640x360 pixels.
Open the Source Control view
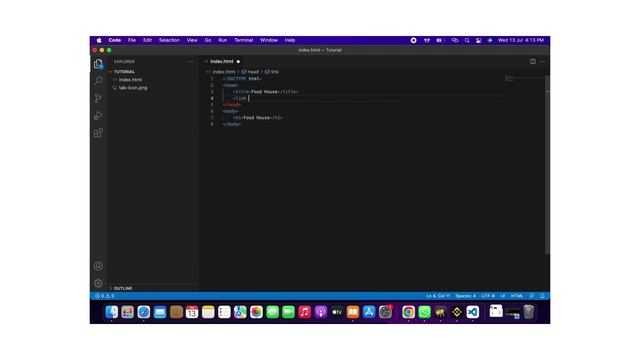(x=98, y=98)
